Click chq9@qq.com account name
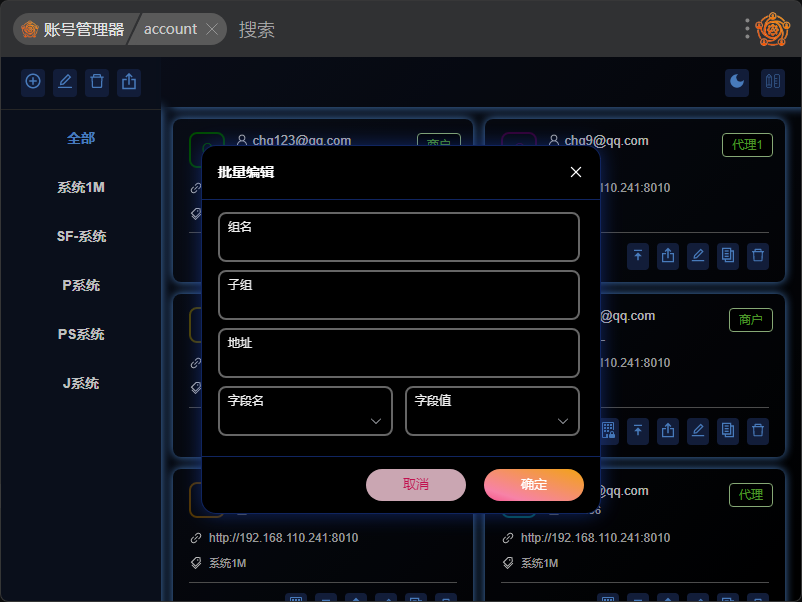Viewport: 802px width, 602px height. coord(606,141)
